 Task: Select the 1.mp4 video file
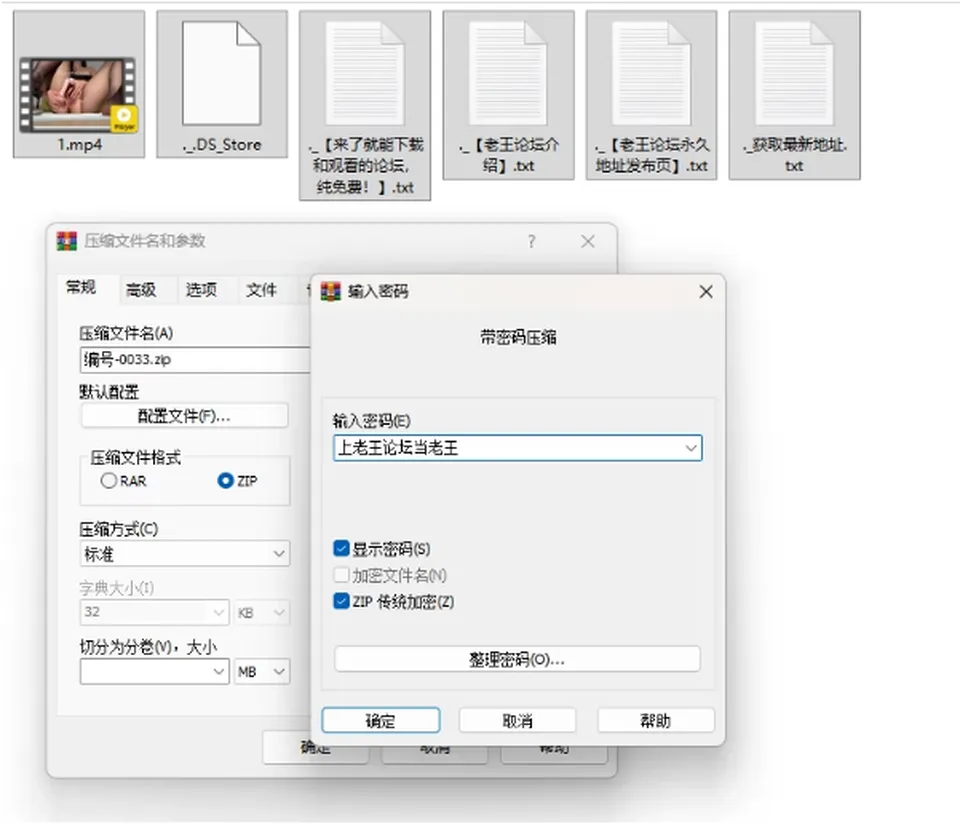pos(79,84)
